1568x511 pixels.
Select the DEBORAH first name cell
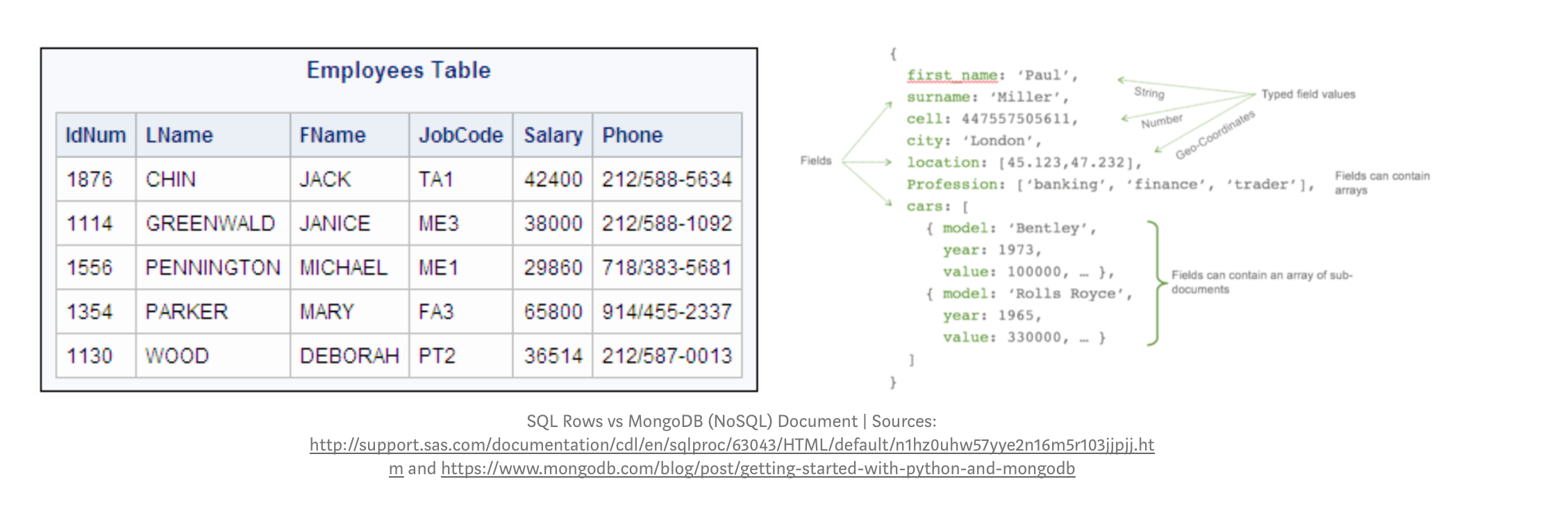(x=349, y=355)
